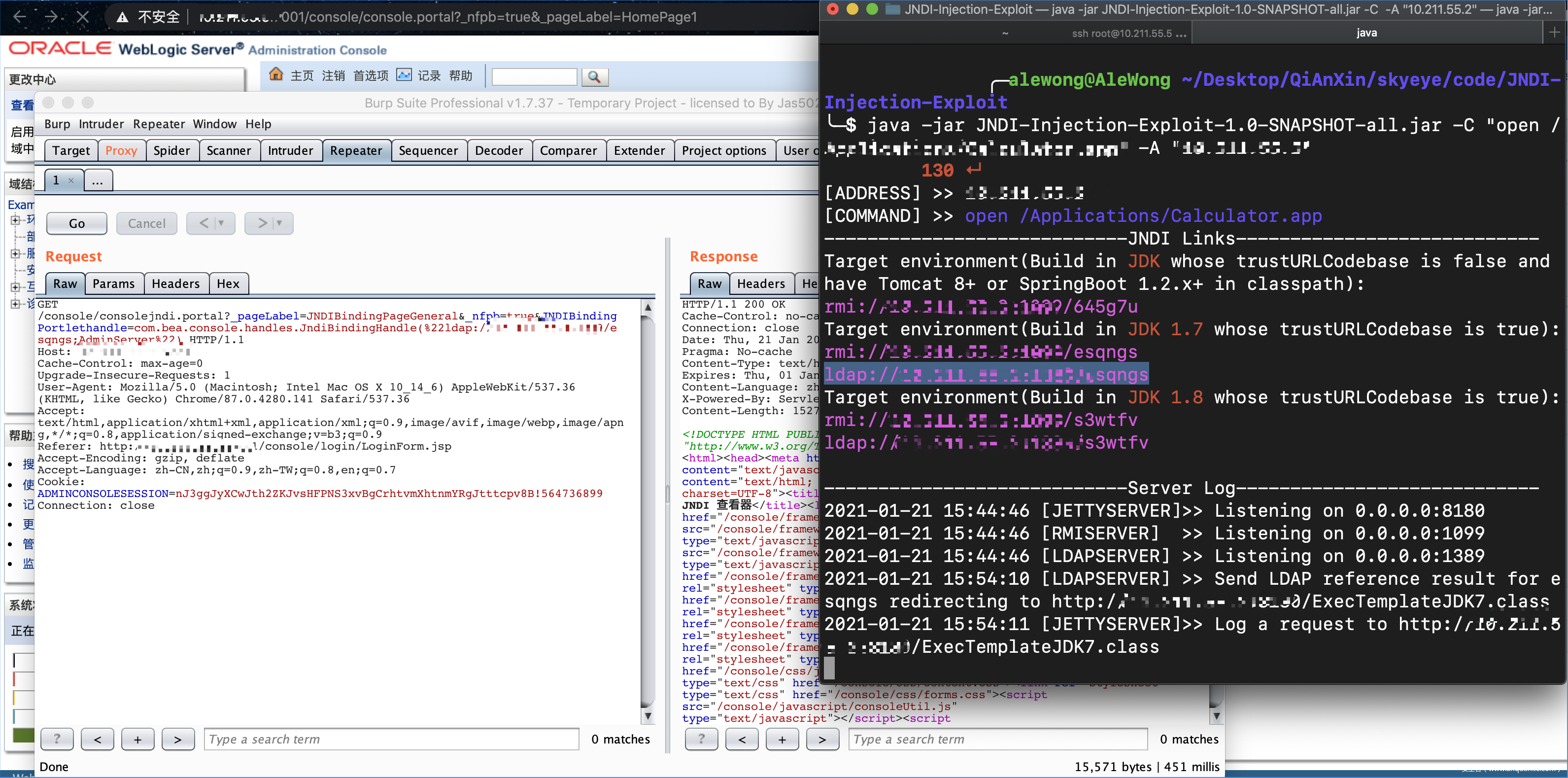Switch to the Decoder tab
Viewport: 1568px width, 778px height.
(499, 150)
